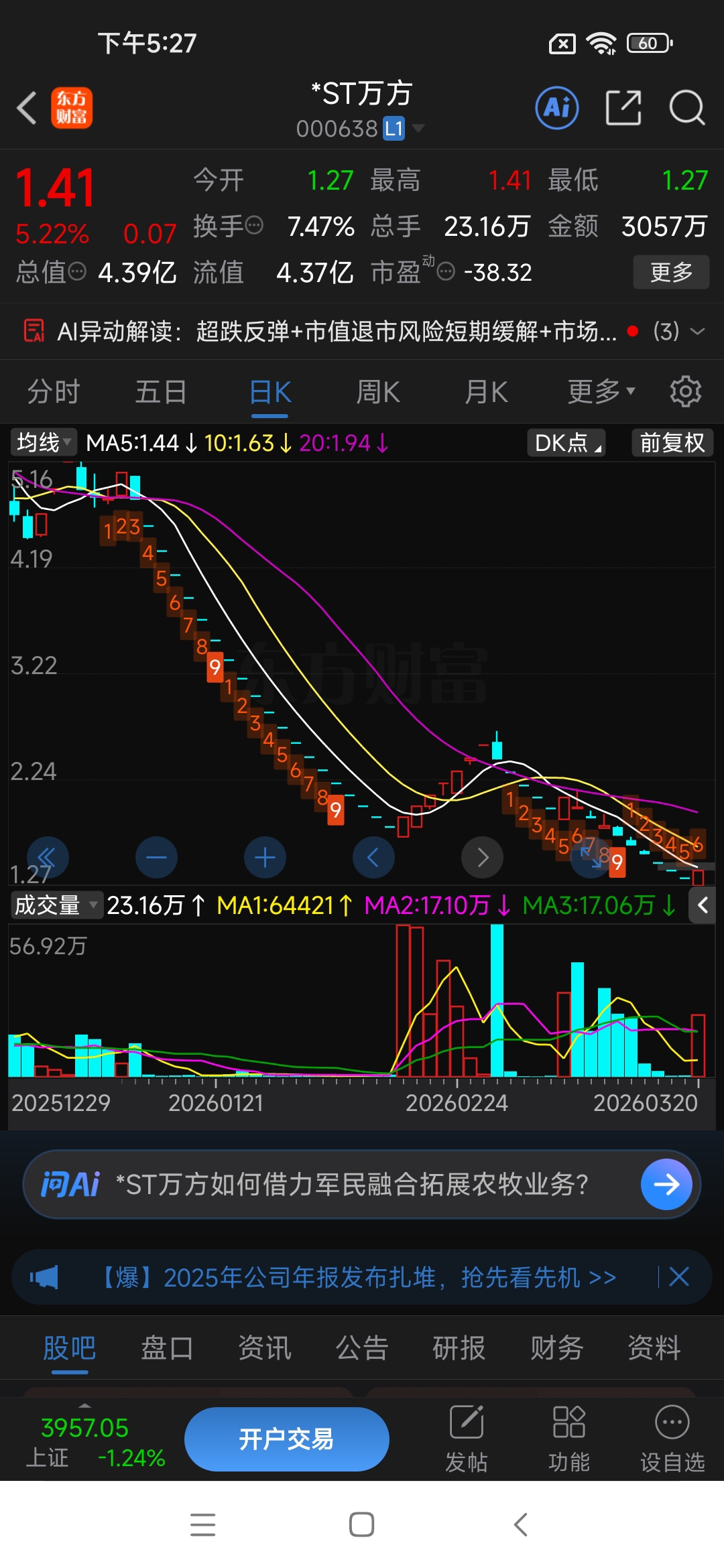Tap the 市盈 info icon
The width and height of the screenshot is (724, 1568).
446,271
